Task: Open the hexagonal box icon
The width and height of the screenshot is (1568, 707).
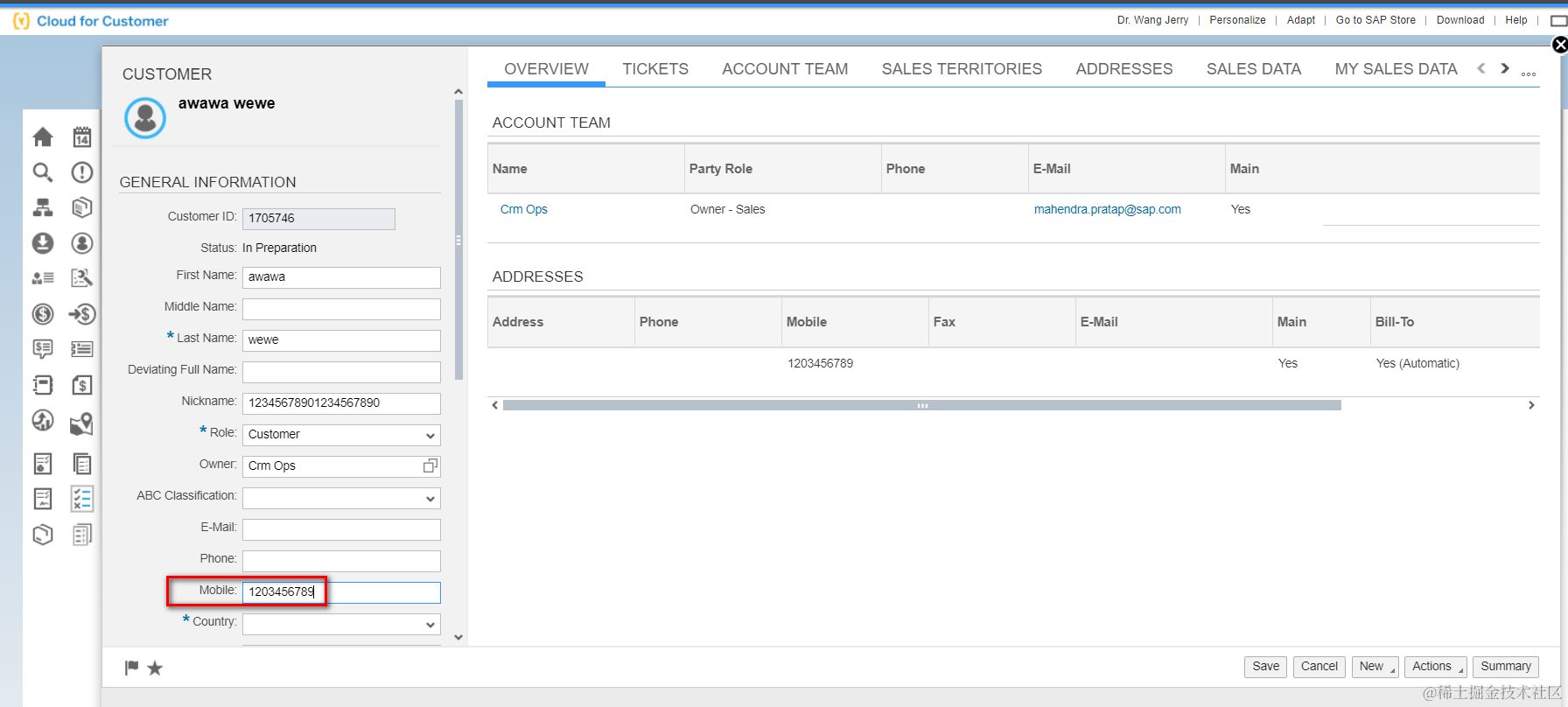Action: tap(43, 534)
